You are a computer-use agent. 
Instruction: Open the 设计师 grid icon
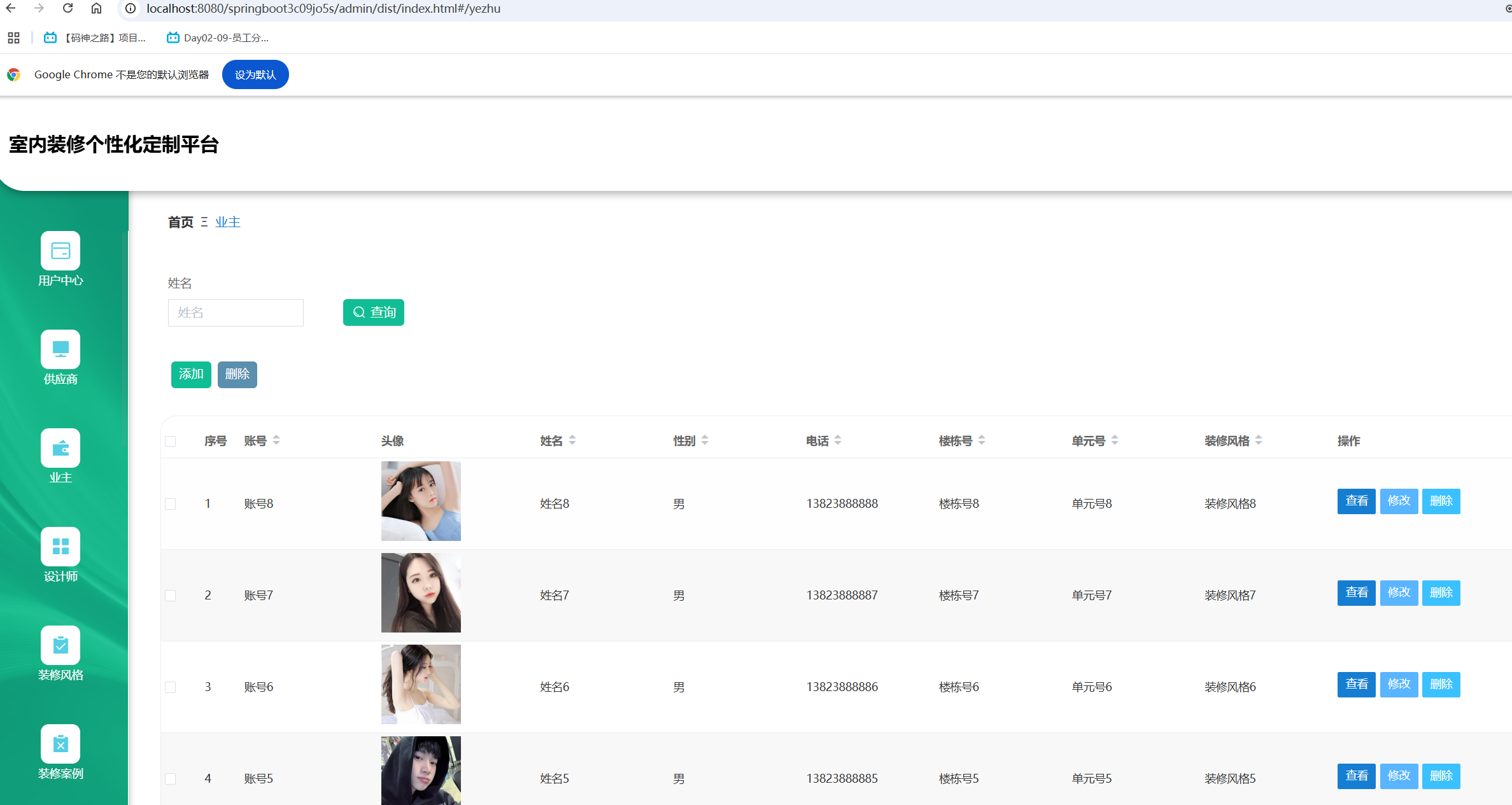coord(60,547)
